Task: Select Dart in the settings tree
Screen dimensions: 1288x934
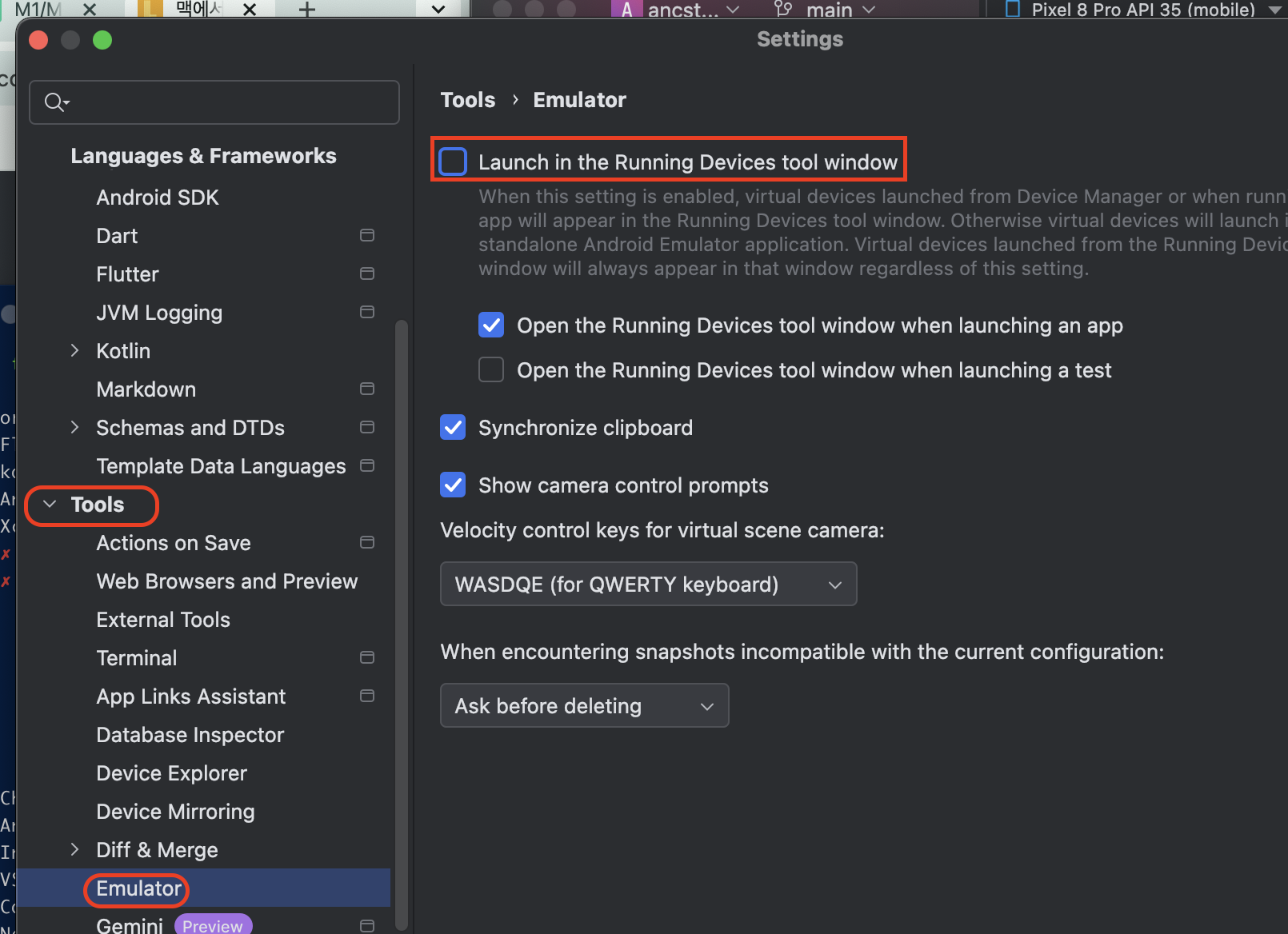Action: (x=117, y=235)
